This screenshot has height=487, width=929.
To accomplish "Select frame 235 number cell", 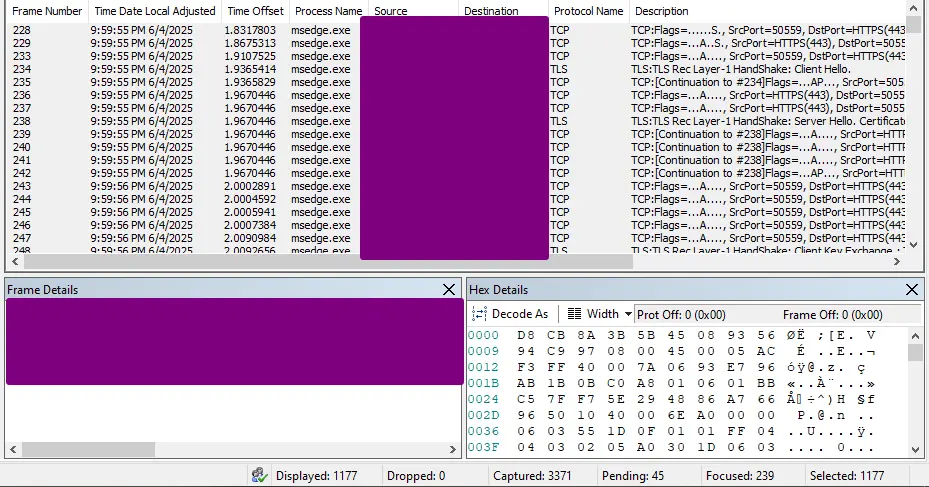I will point(22,82).
